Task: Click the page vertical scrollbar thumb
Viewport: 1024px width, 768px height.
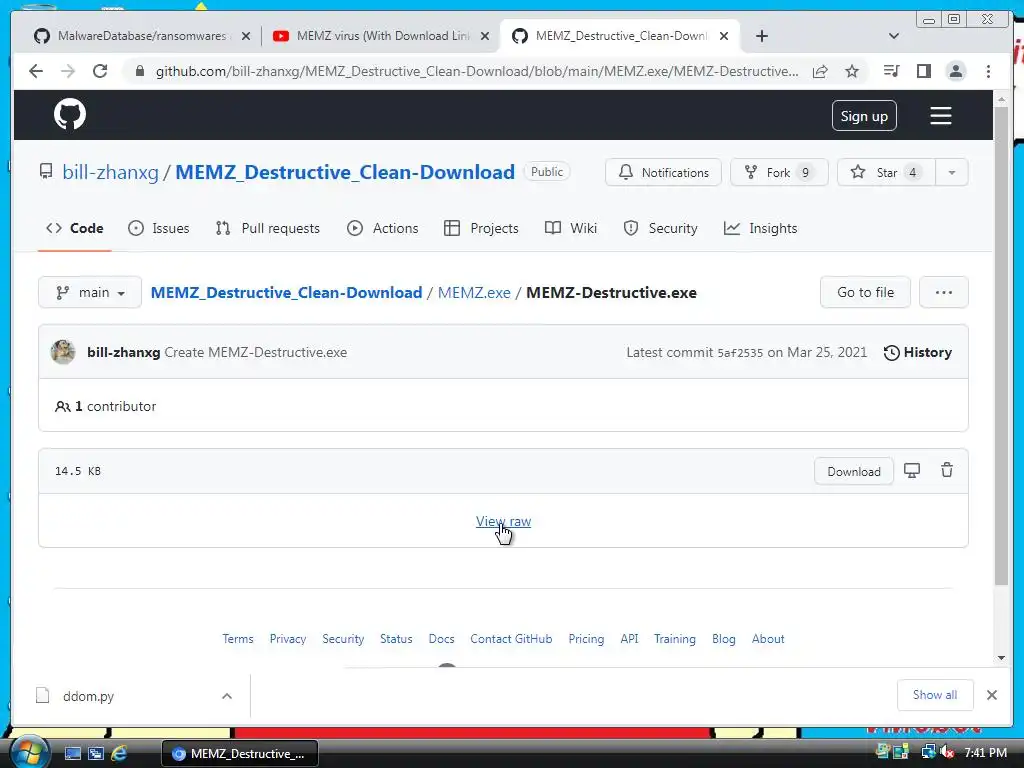Action: 1001,346
